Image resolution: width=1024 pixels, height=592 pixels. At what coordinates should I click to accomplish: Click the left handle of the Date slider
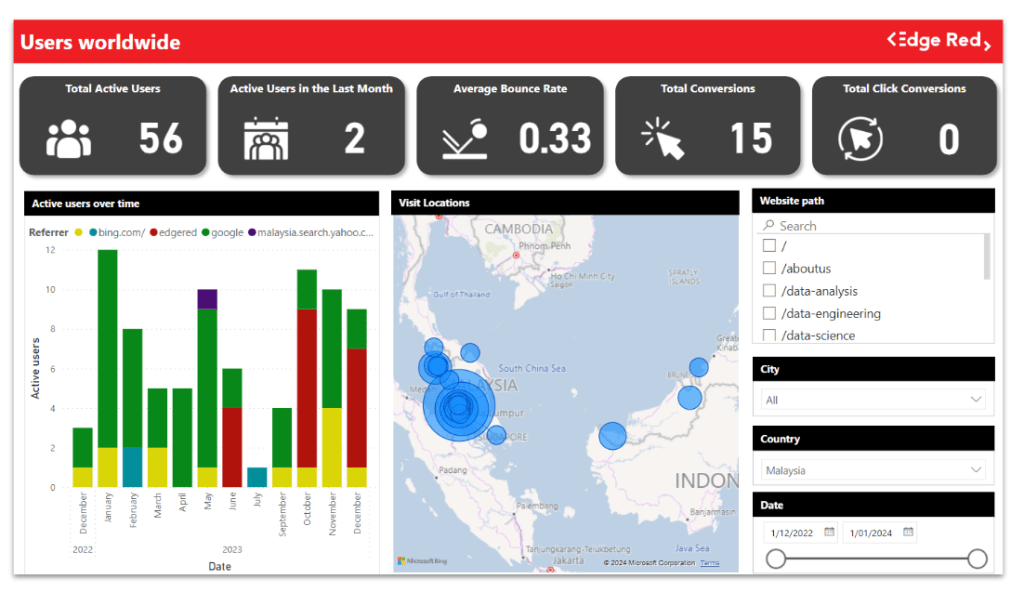tap(776, 559)
